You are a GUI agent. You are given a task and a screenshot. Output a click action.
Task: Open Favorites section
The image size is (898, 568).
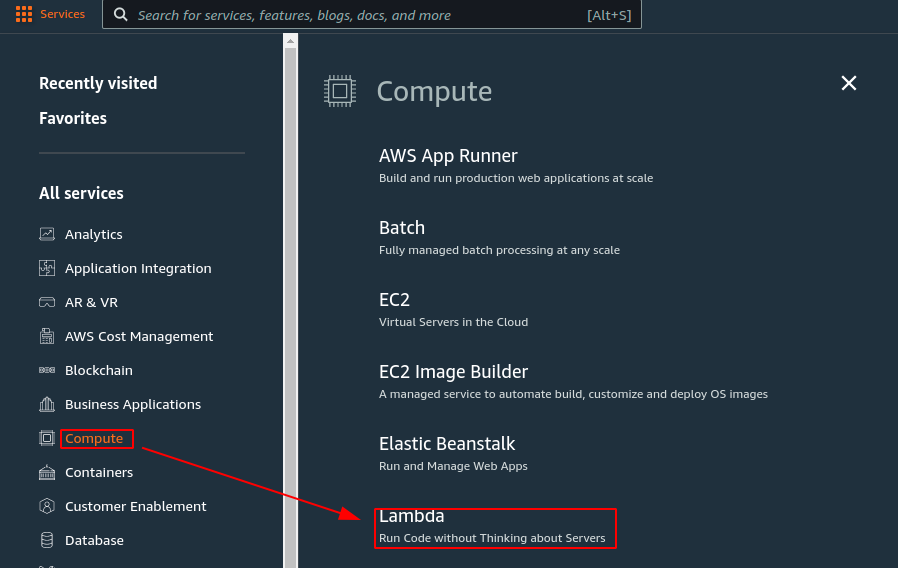tap(73, 118)
